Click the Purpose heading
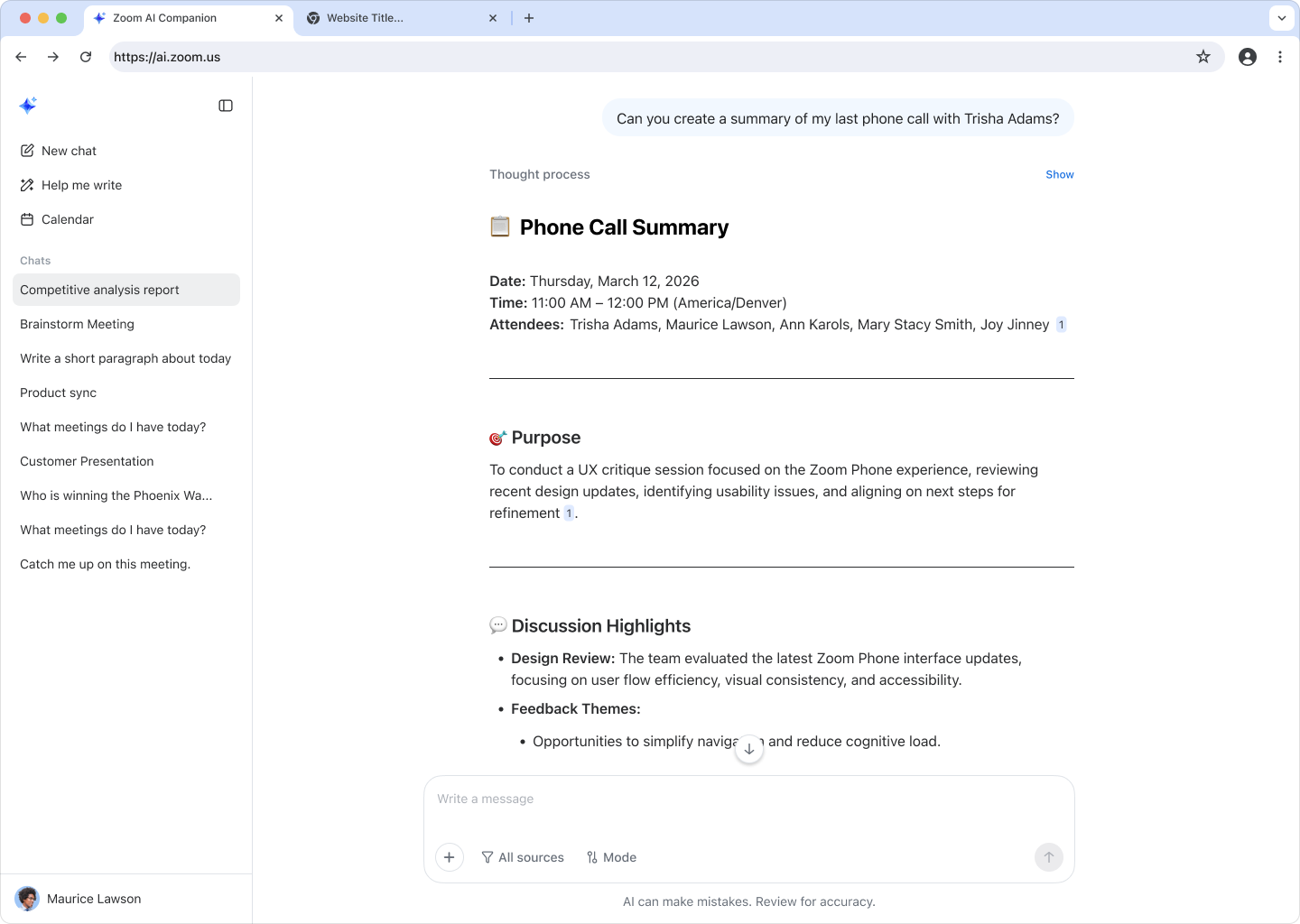 (546, 438)
